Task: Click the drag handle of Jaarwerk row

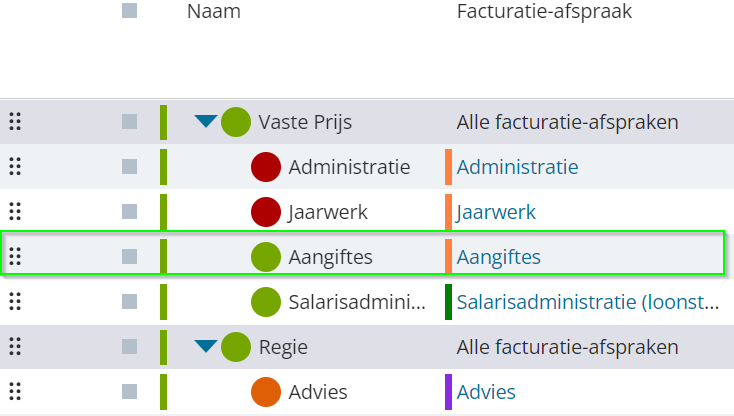Action: point(15,212)
